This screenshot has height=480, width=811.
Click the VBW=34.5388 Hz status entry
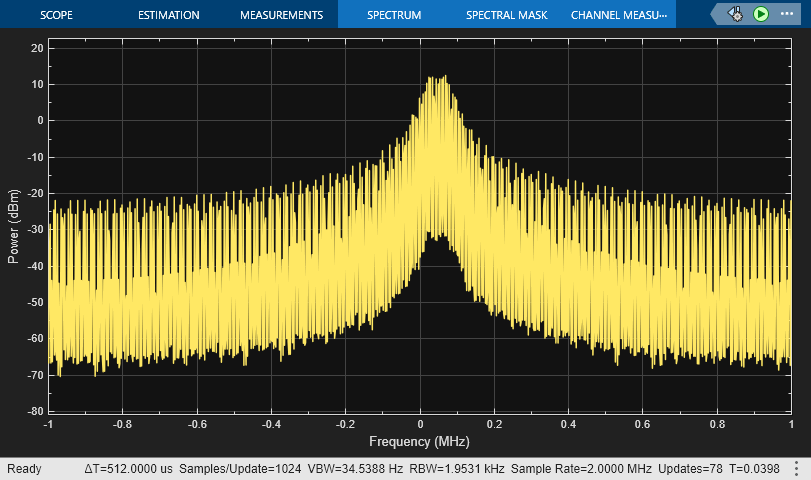[x=355, y=469]
